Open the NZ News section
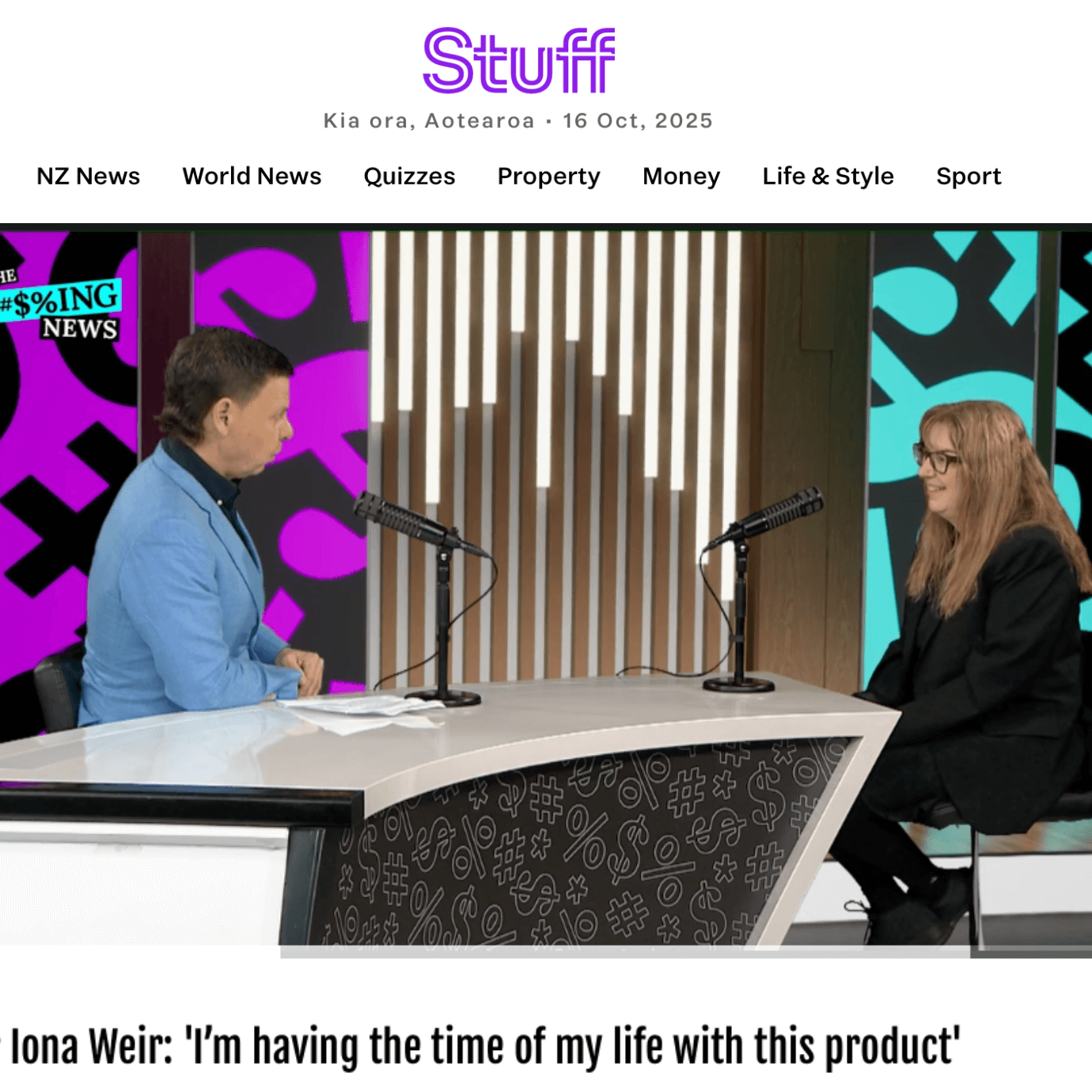Viewport: 1092px width, 1092px height. [x=88, y=176]
